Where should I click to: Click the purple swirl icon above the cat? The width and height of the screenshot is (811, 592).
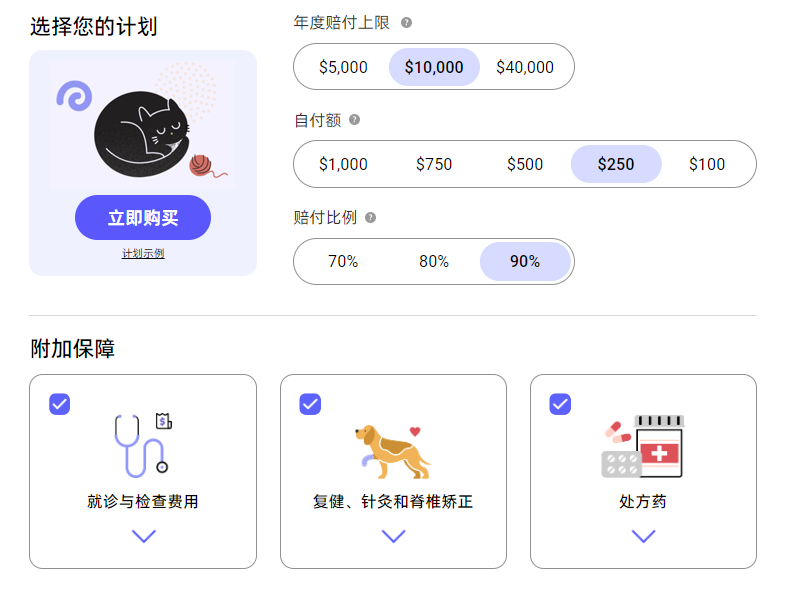[x=74, y=96]
